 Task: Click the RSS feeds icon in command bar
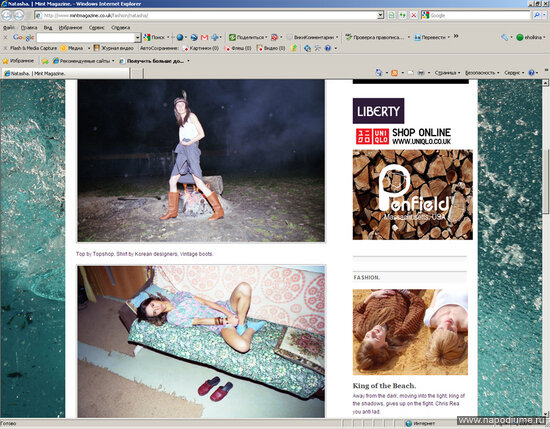tap(395, 73)
